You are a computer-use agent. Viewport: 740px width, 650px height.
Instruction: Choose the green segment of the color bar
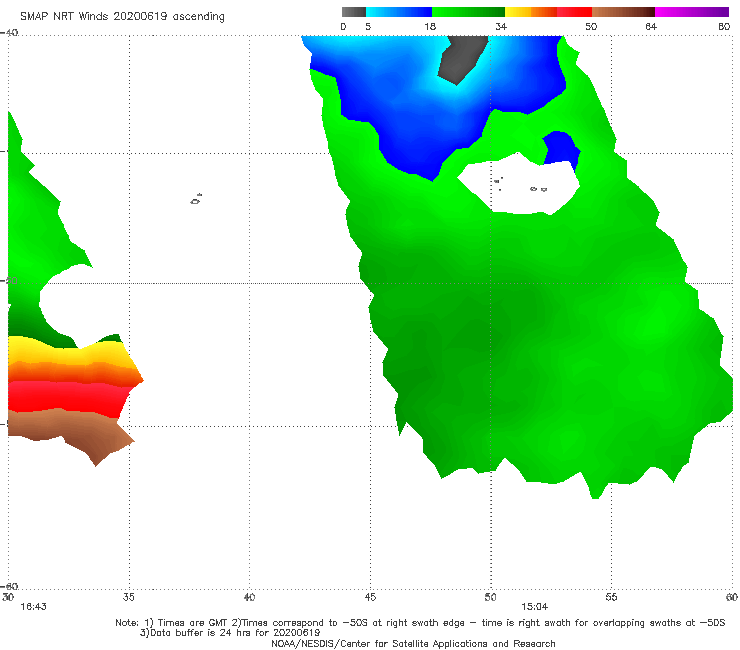(x=468, y=12)
